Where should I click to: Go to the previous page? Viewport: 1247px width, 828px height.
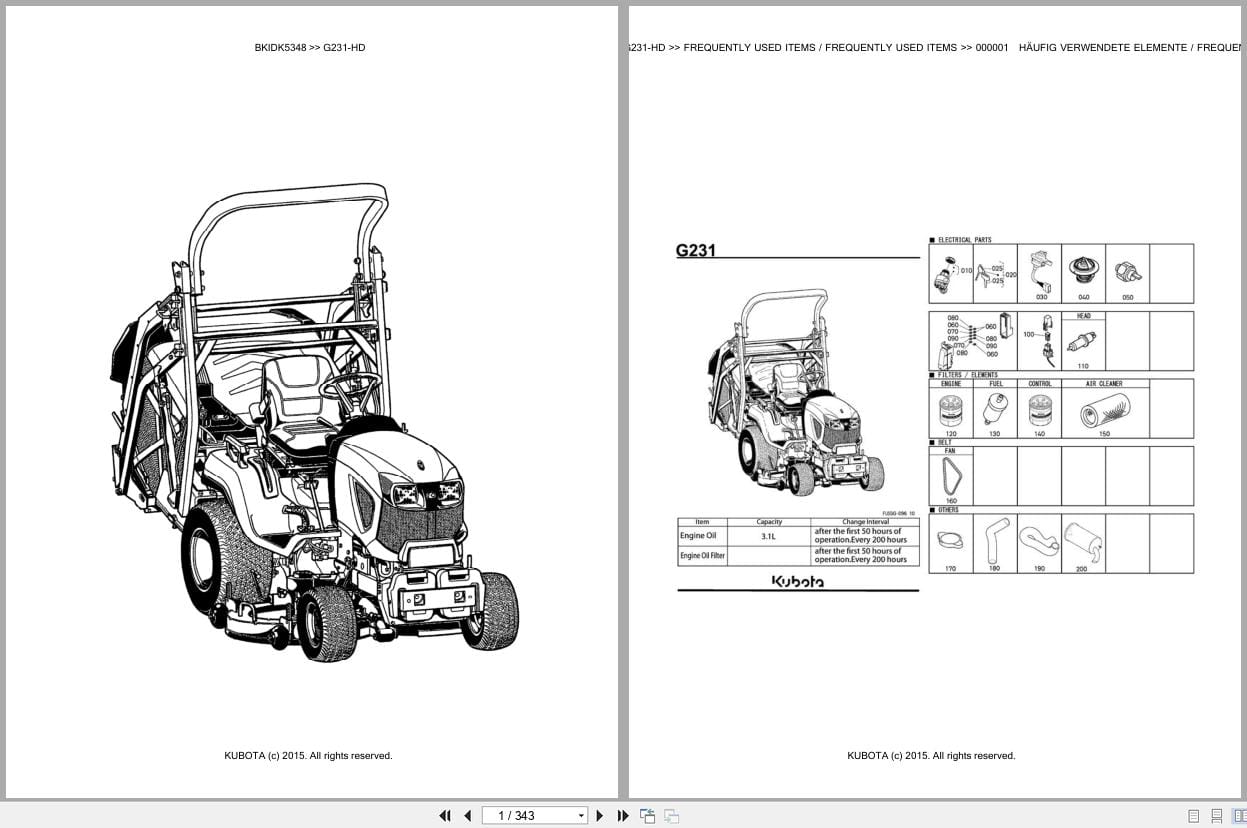[x=467, y=816]
